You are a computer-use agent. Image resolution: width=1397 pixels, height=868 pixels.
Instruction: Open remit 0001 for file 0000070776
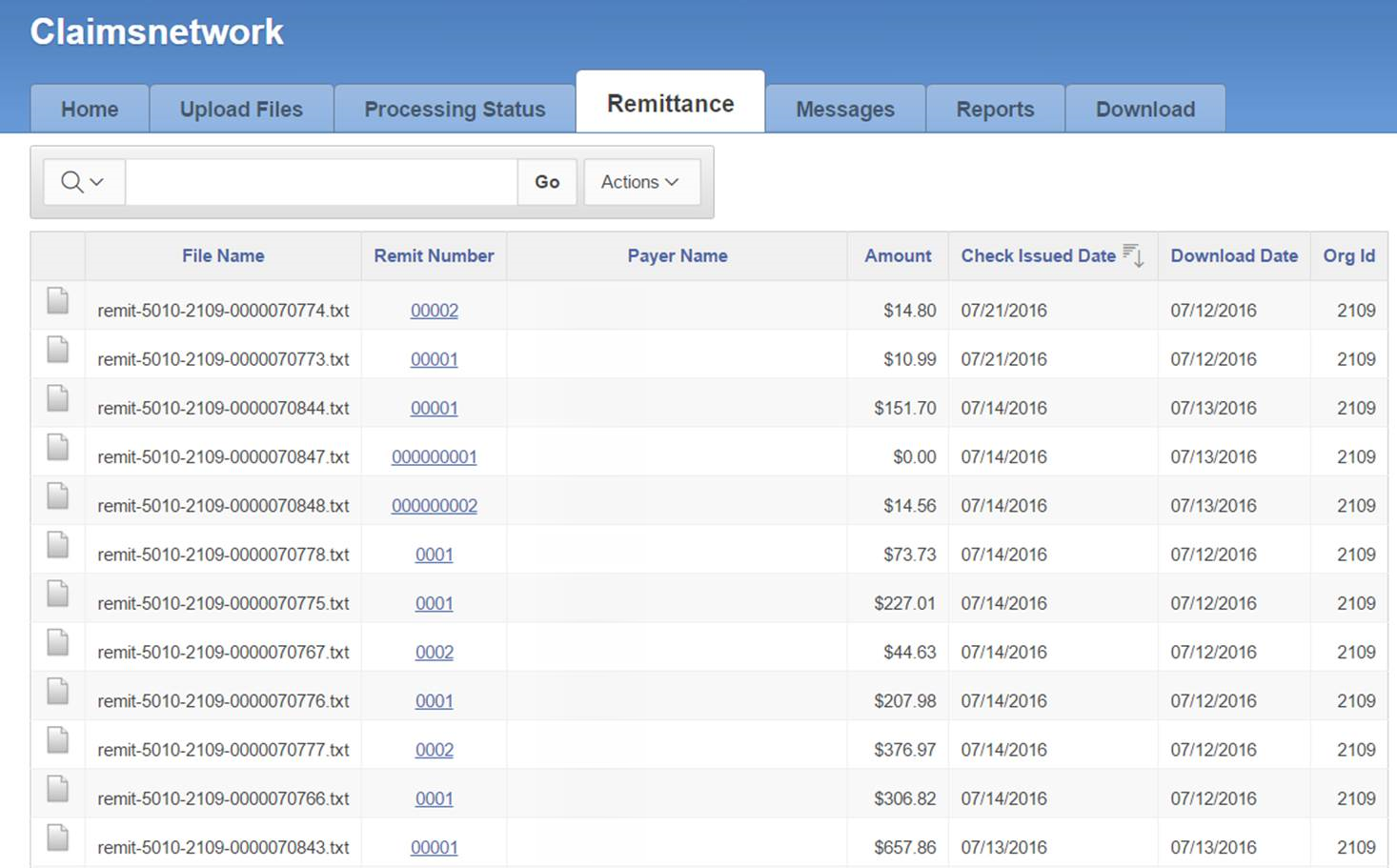tap(435, 700)
